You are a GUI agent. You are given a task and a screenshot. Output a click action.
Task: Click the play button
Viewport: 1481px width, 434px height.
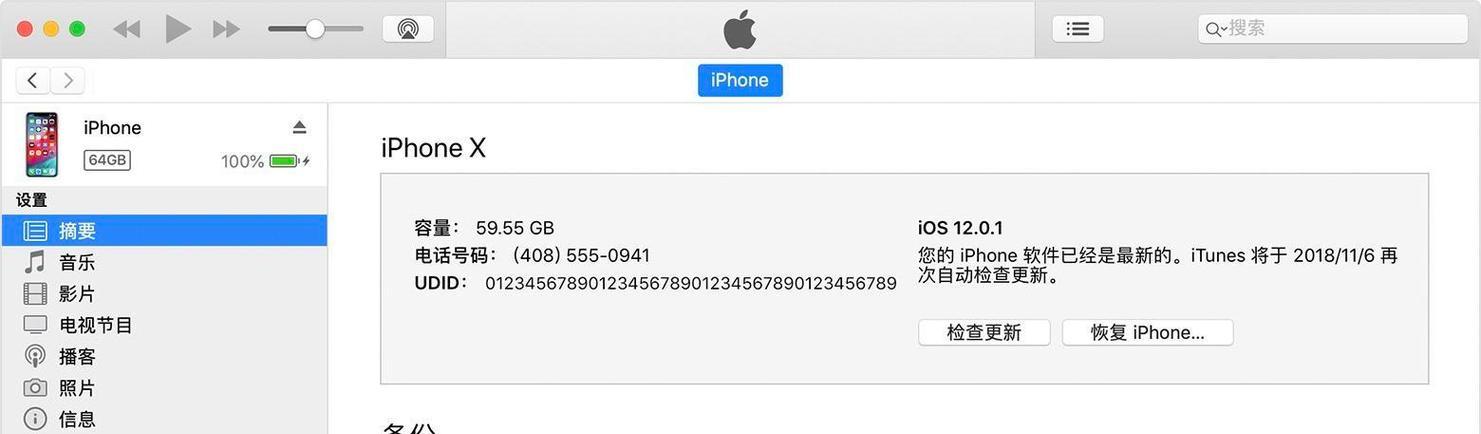178,29
